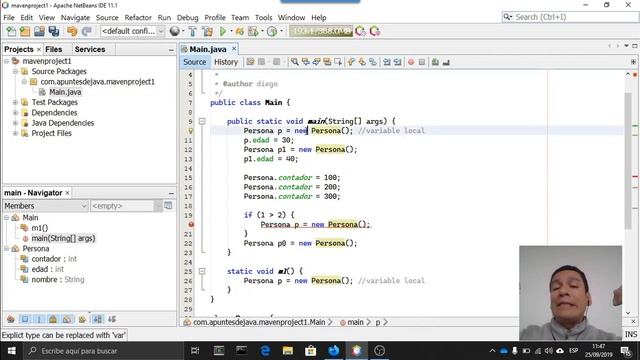640x360 pixels.
Task: Start macro recording with the red circle icon
Action: pyautogui.click(x=411, y=62)
